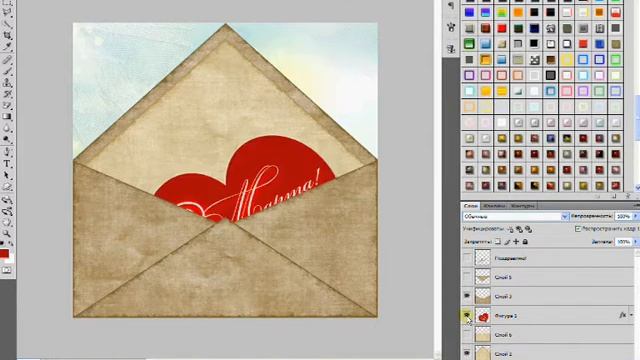Select the History Brush tool

coord(7,94)
